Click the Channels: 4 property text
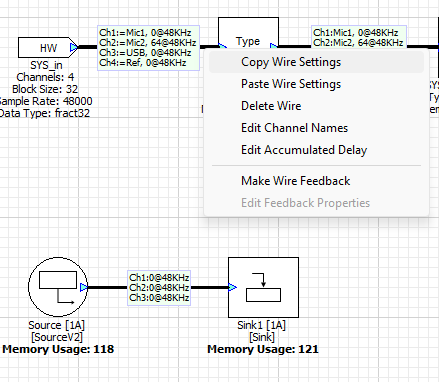This screenshot has height=382, width=439. [45, 77]
